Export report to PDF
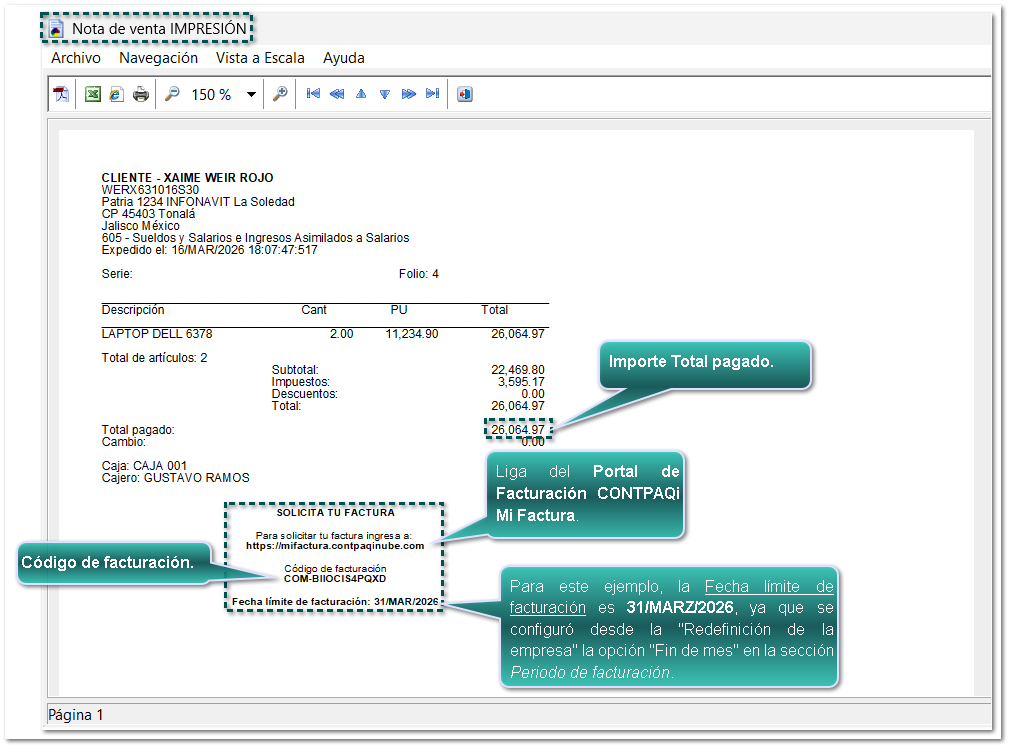The width and height of the screenshot is (1010, 748). pyautogui.click(x=62, y=94)
